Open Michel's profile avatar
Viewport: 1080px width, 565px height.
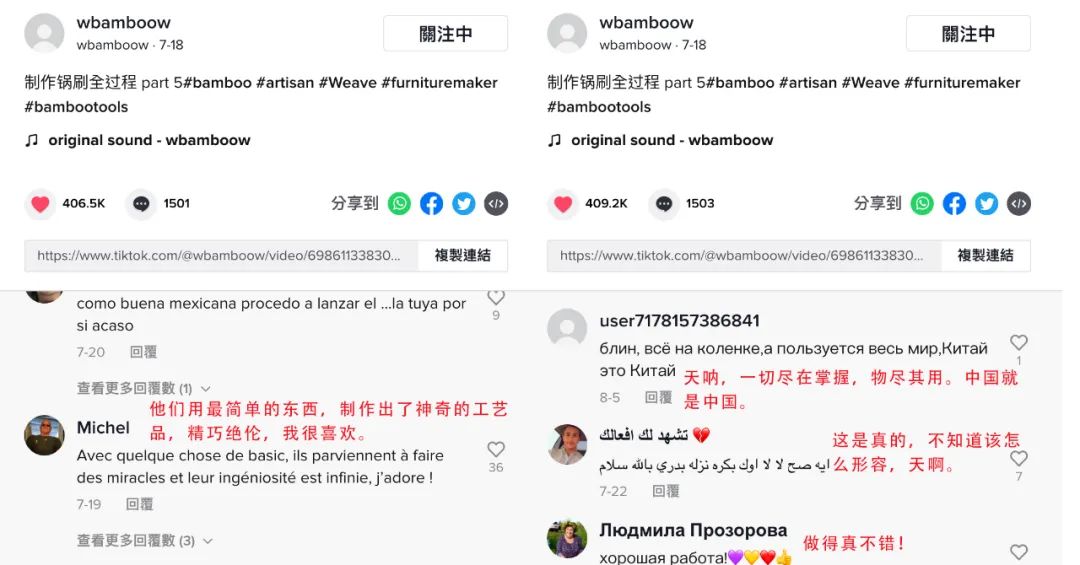click(44, 435)
